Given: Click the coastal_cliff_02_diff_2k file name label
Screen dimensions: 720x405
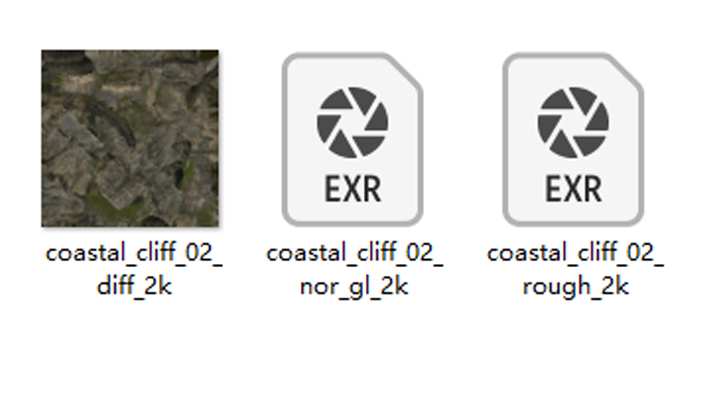Looking at the screenshot, I should (134, 269).
